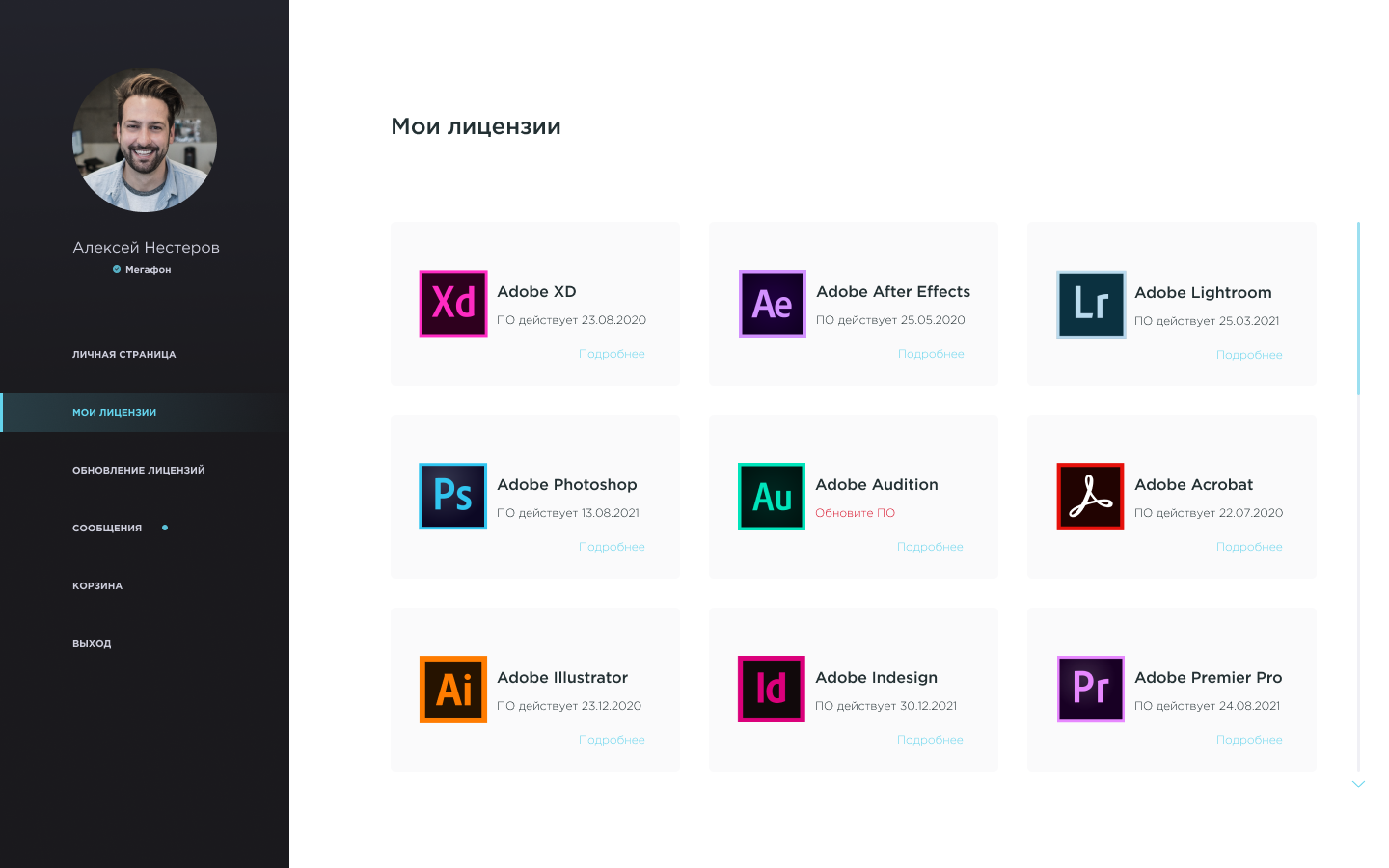Click the Adobe Acrobat icon

[x=1091, y=497]
